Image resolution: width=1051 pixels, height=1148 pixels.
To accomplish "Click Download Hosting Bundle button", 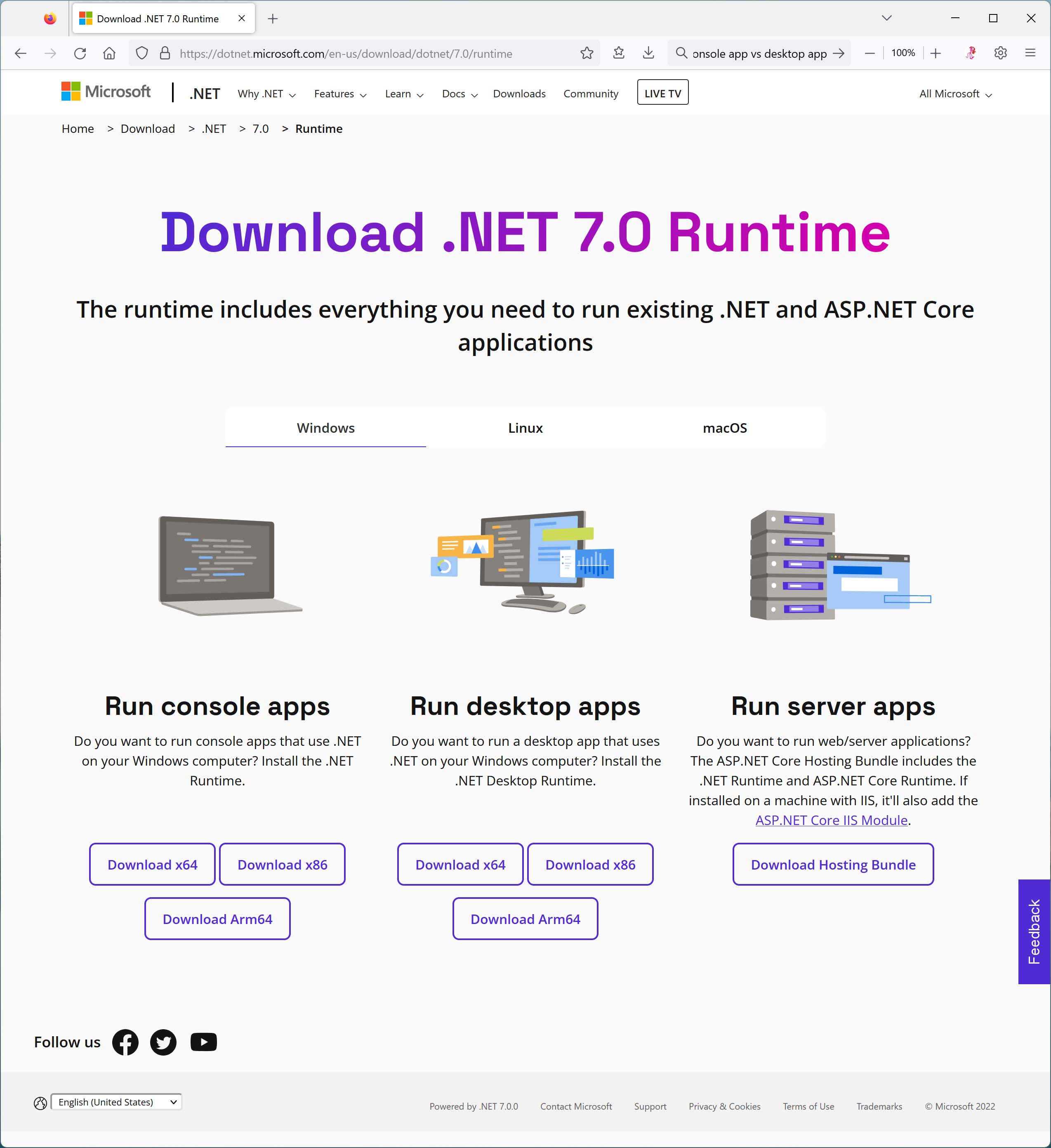I will 833,865.
